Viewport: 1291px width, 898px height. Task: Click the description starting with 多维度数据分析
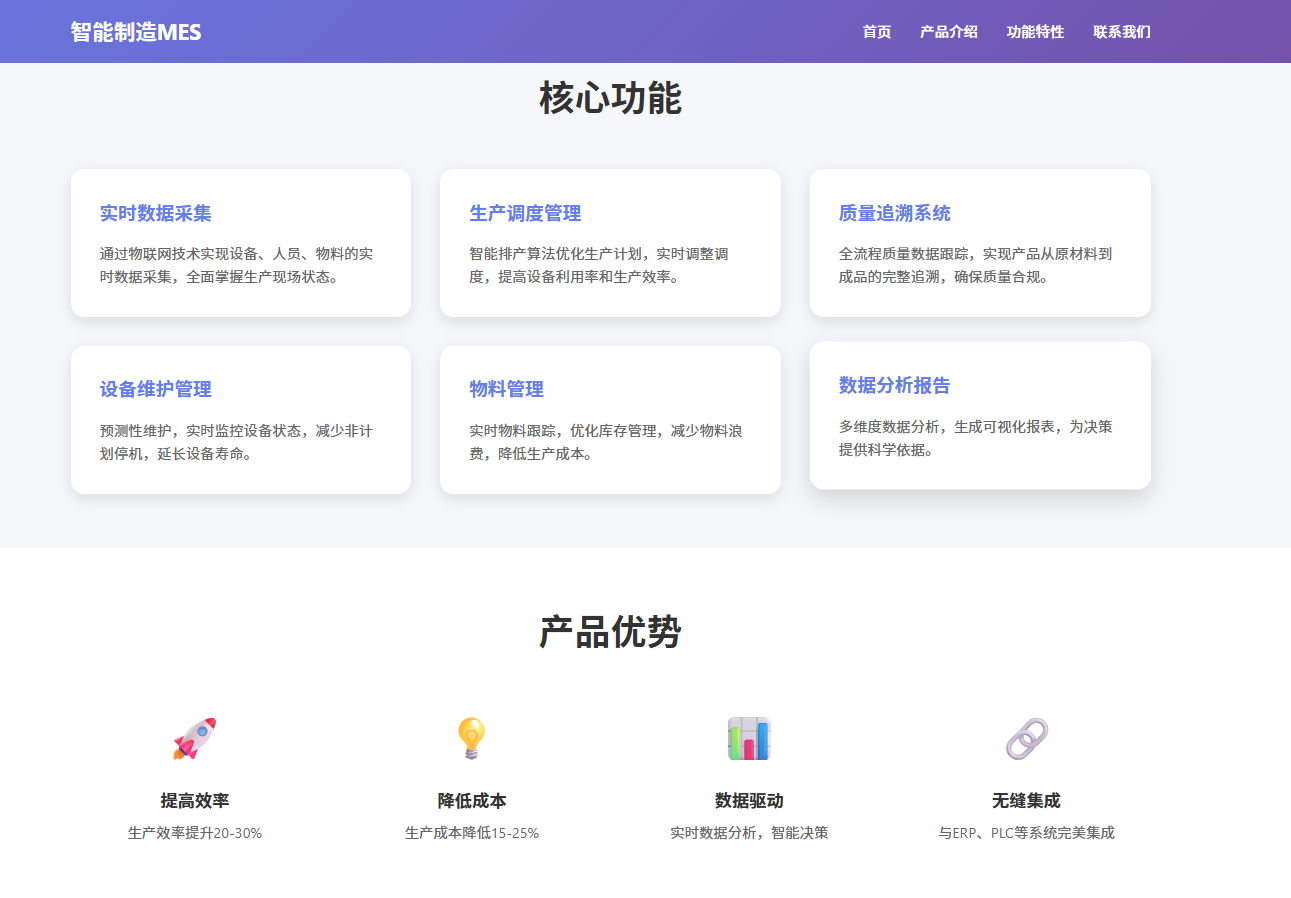click(x=976, y=438)
